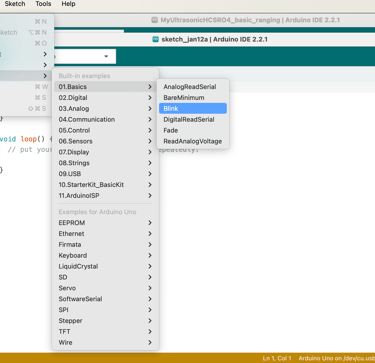This screenshot has width=375, height=363.
Task: Click the Arduino Uno board status text
Action: point(337,358)
